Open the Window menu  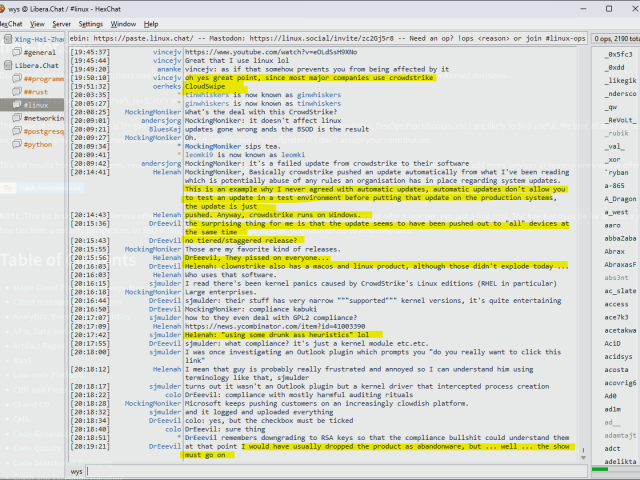click(x=124, y=23)
